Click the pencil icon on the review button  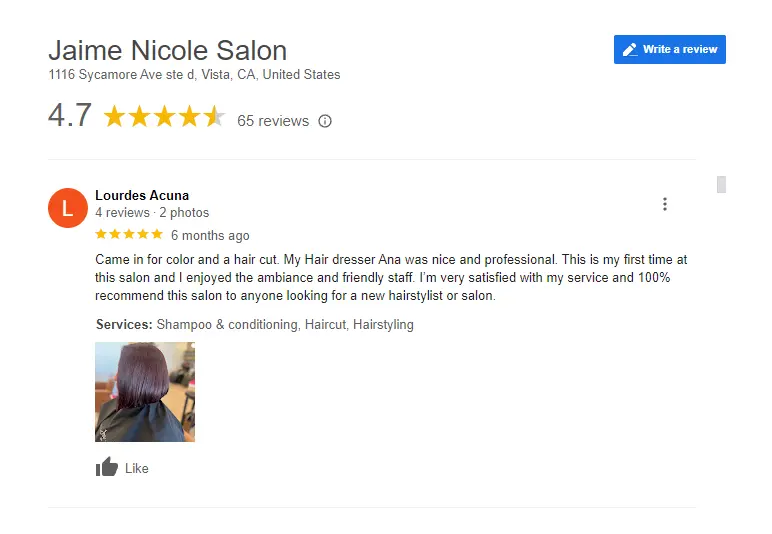point(630,50)
